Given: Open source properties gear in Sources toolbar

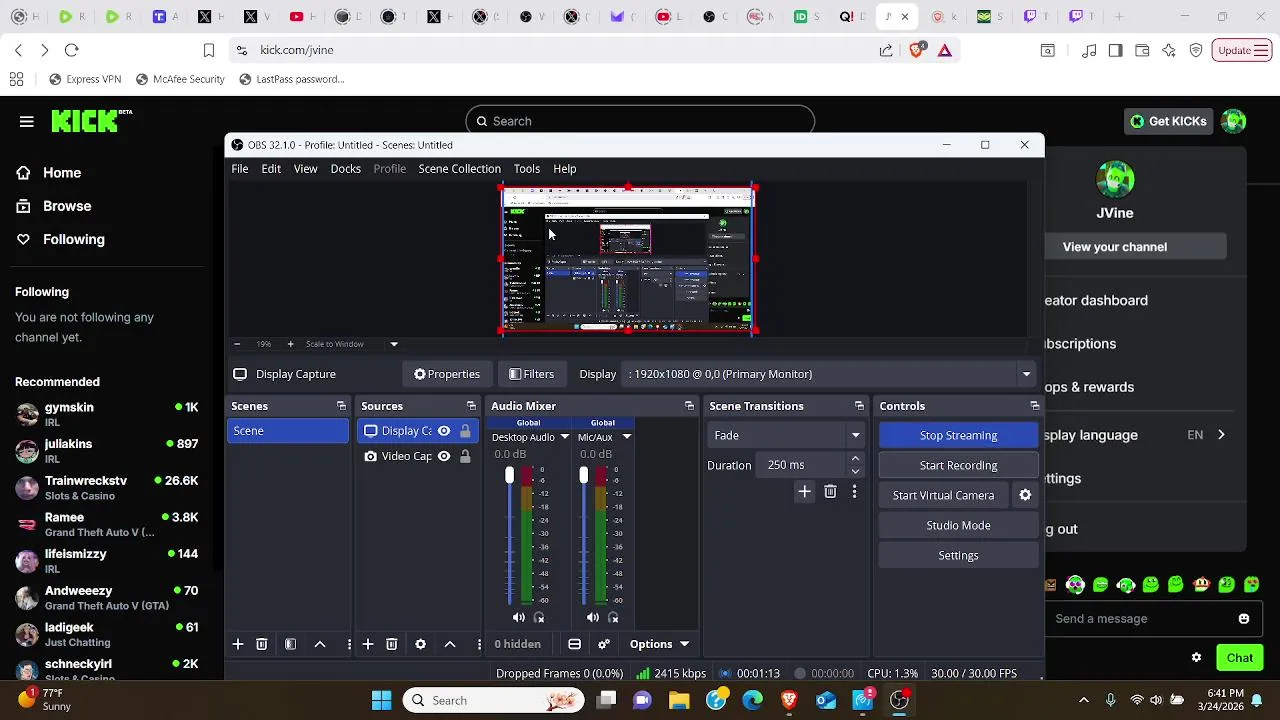Looking at the screenshot, I should pos(421,644).
